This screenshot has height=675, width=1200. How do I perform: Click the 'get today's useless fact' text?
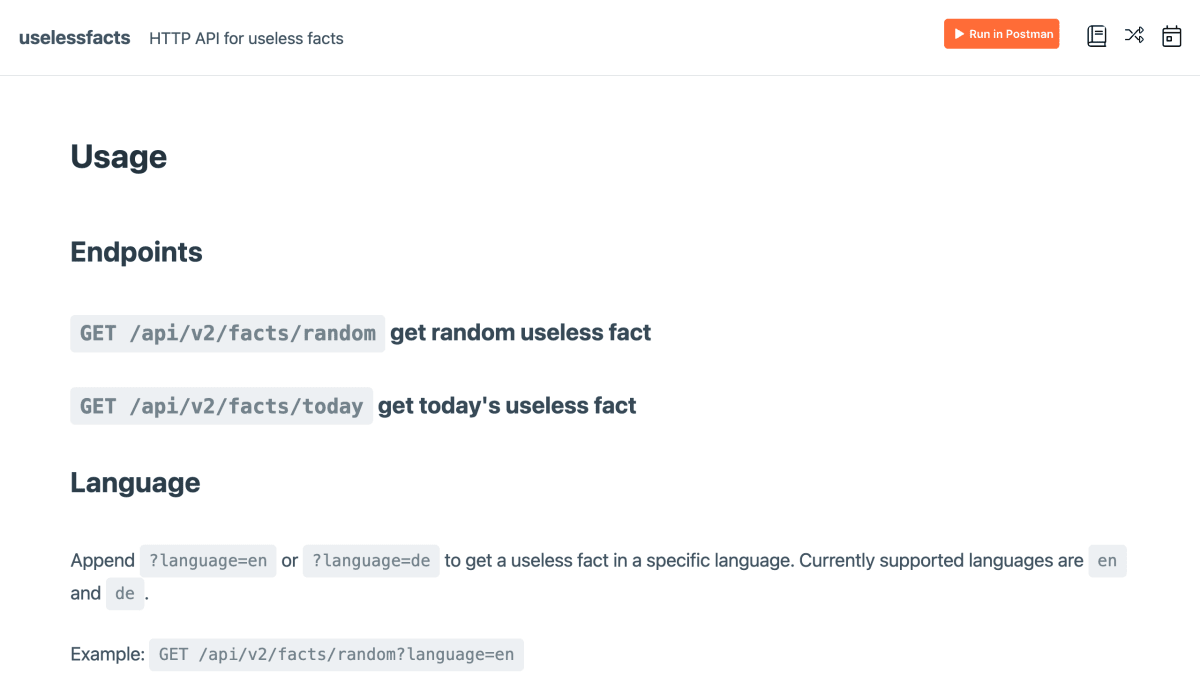tap(507, 405)
